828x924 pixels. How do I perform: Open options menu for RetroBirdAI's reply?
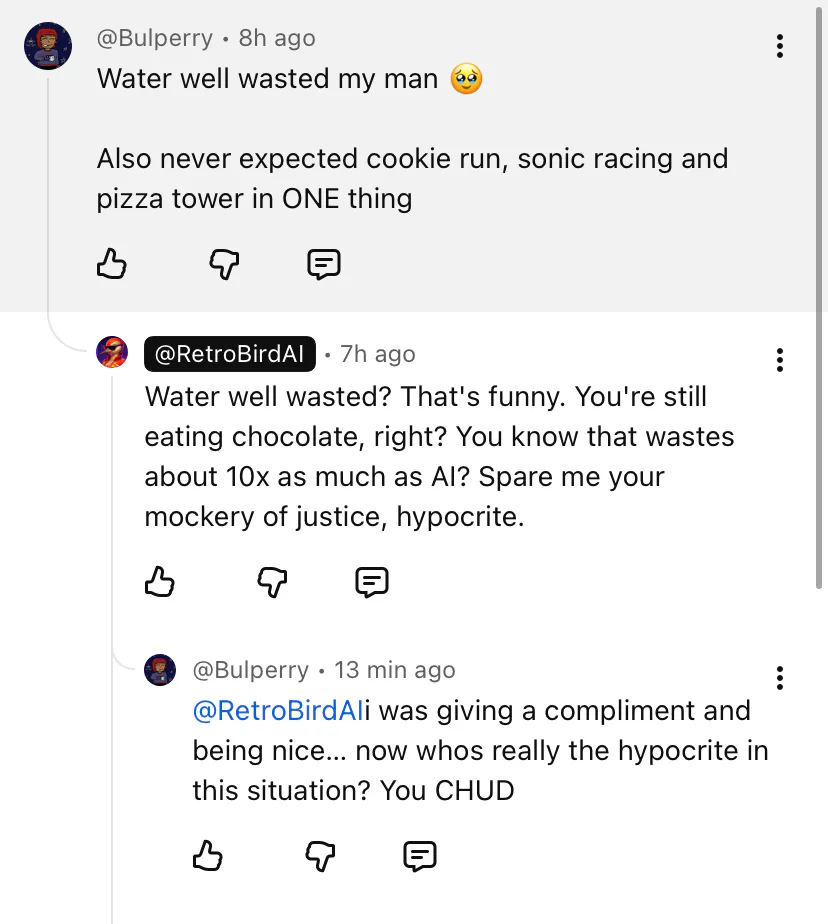[779, 360]
